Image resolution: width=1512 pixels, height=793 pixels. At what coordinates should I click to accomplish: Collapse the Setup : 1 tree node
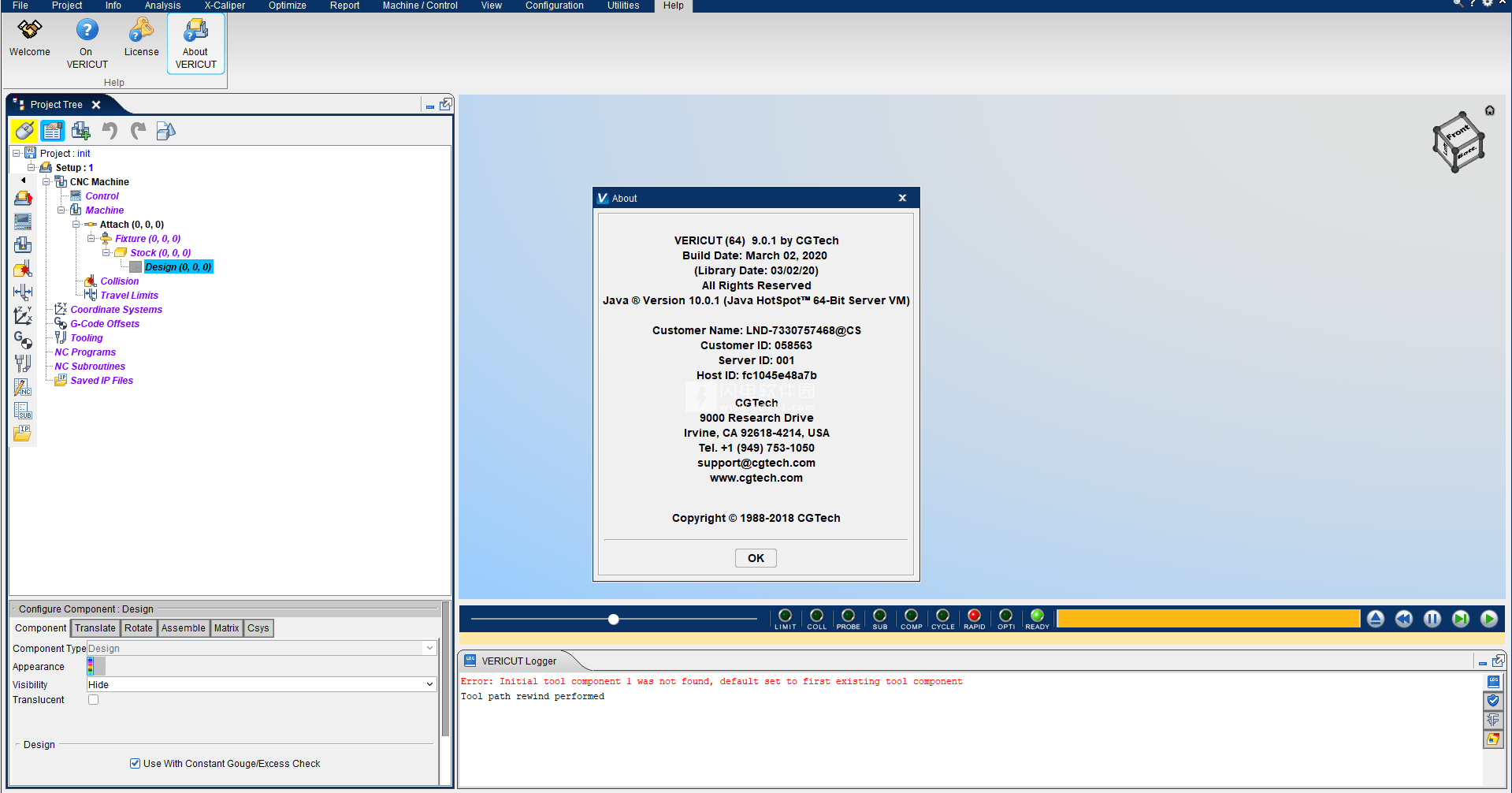[32, 168]
